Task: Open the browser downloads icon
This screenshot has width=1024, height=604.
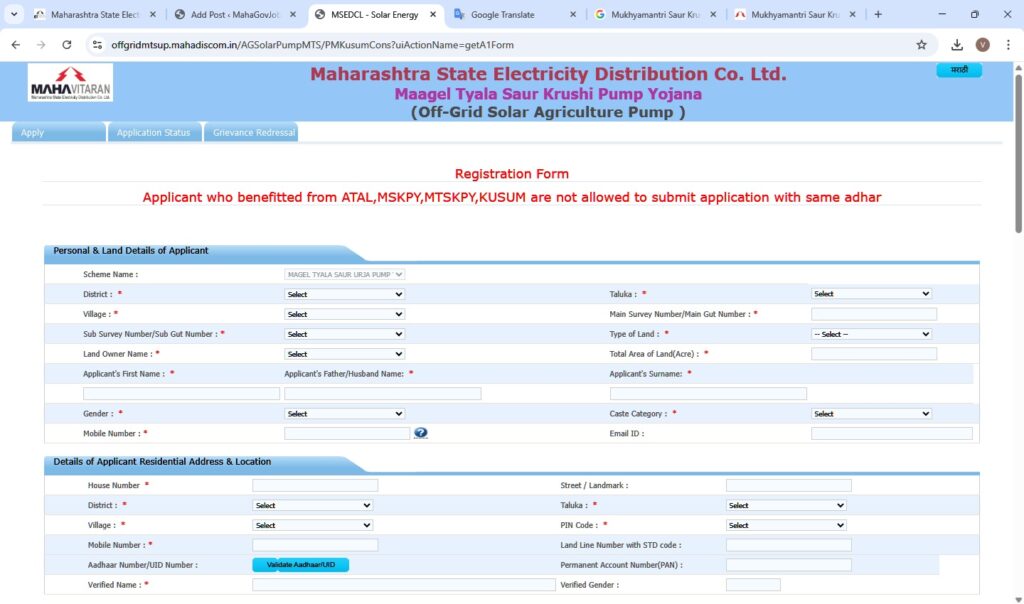Action: click(957, 45)
